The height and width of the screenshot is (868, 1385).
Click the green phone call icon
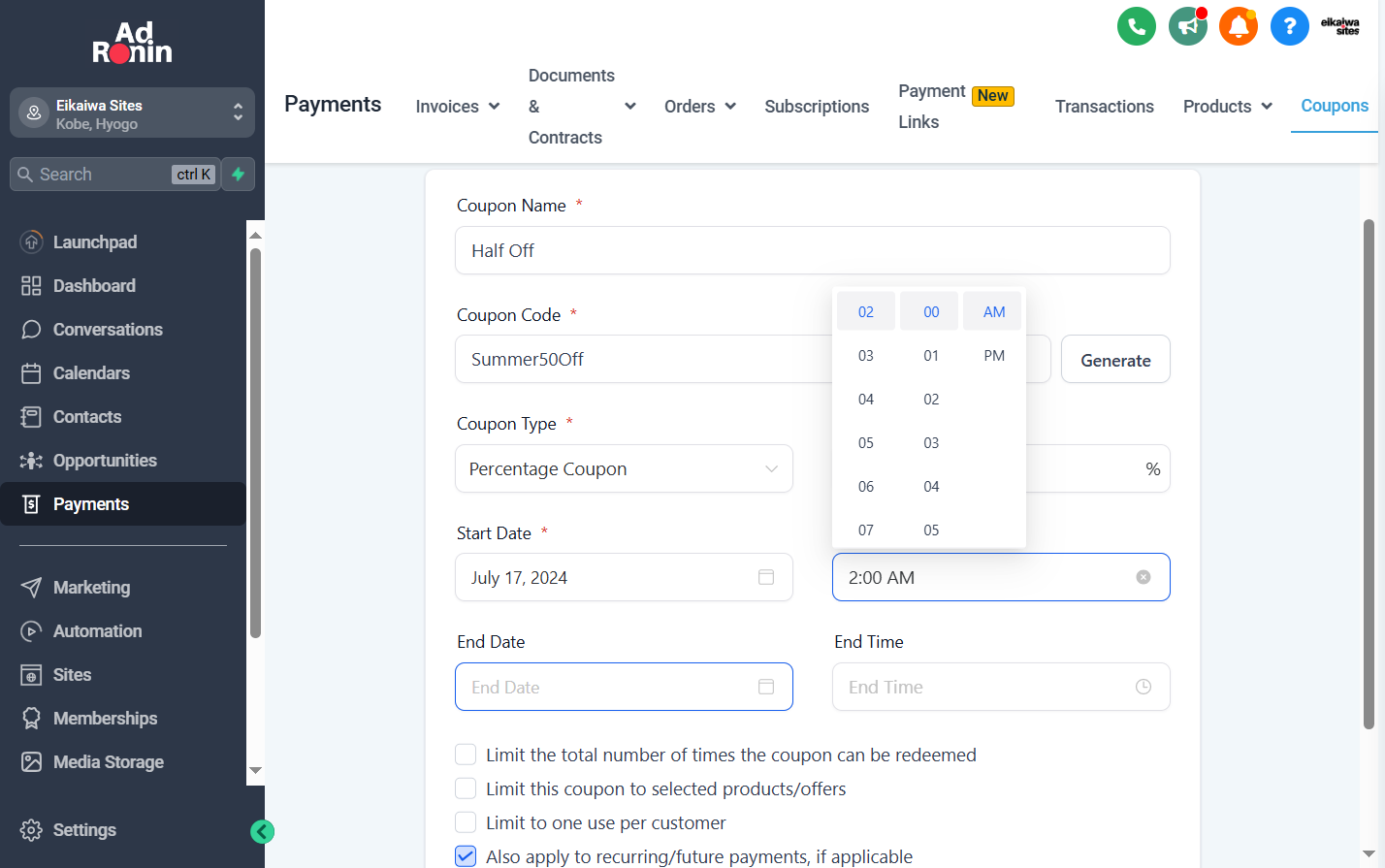point(1137,26)
